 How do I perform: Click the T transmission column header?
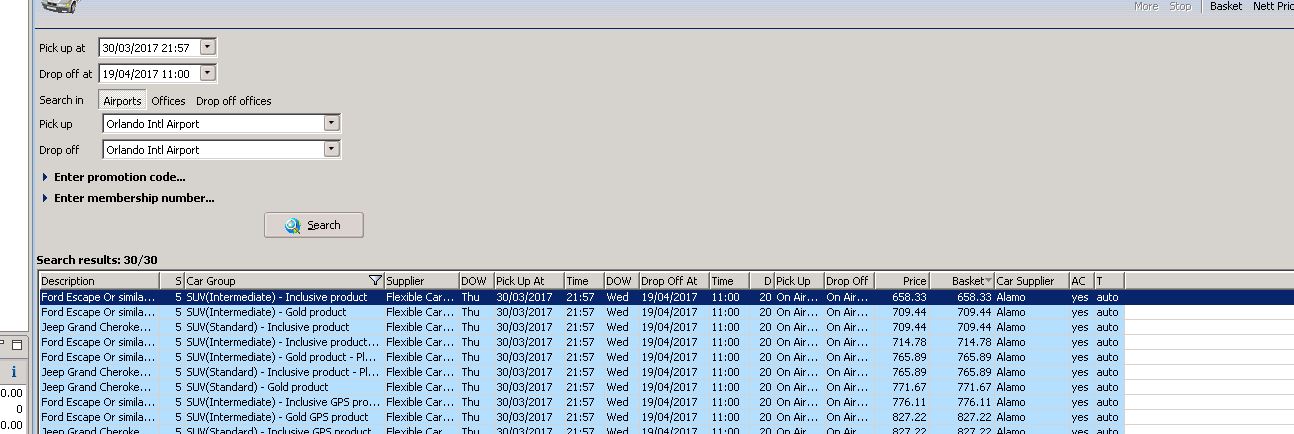[x=1108, y=281]
